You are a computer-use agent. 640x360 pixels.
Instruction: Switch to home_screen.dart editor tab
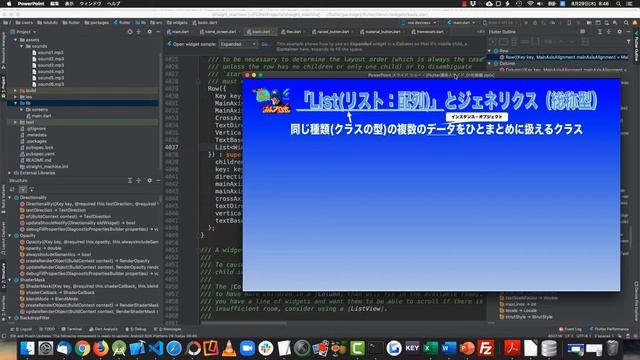click(x=218, y=31)
